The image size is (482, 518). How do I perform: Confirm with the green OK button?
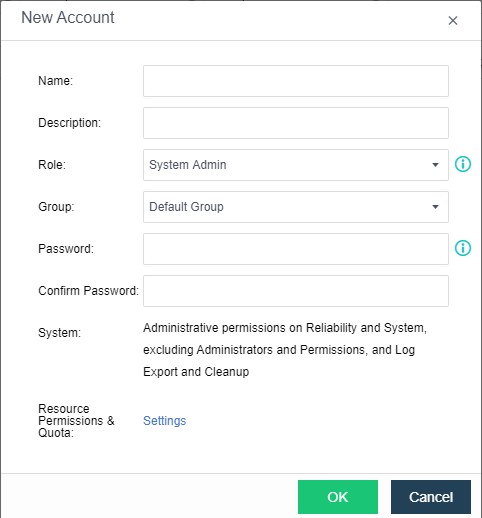pyautogui.click(x=338, y=497)
